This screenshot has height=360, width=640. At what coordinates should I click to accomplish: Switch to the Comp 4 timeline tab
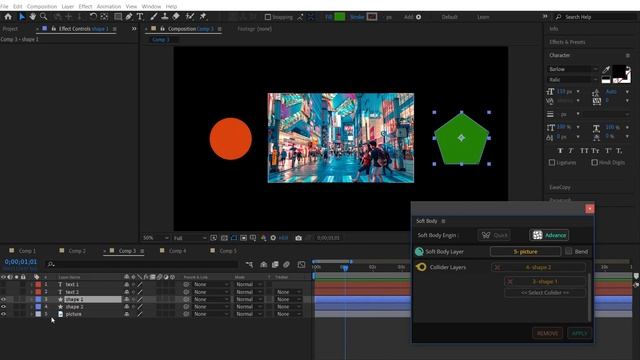click(177, 251)
